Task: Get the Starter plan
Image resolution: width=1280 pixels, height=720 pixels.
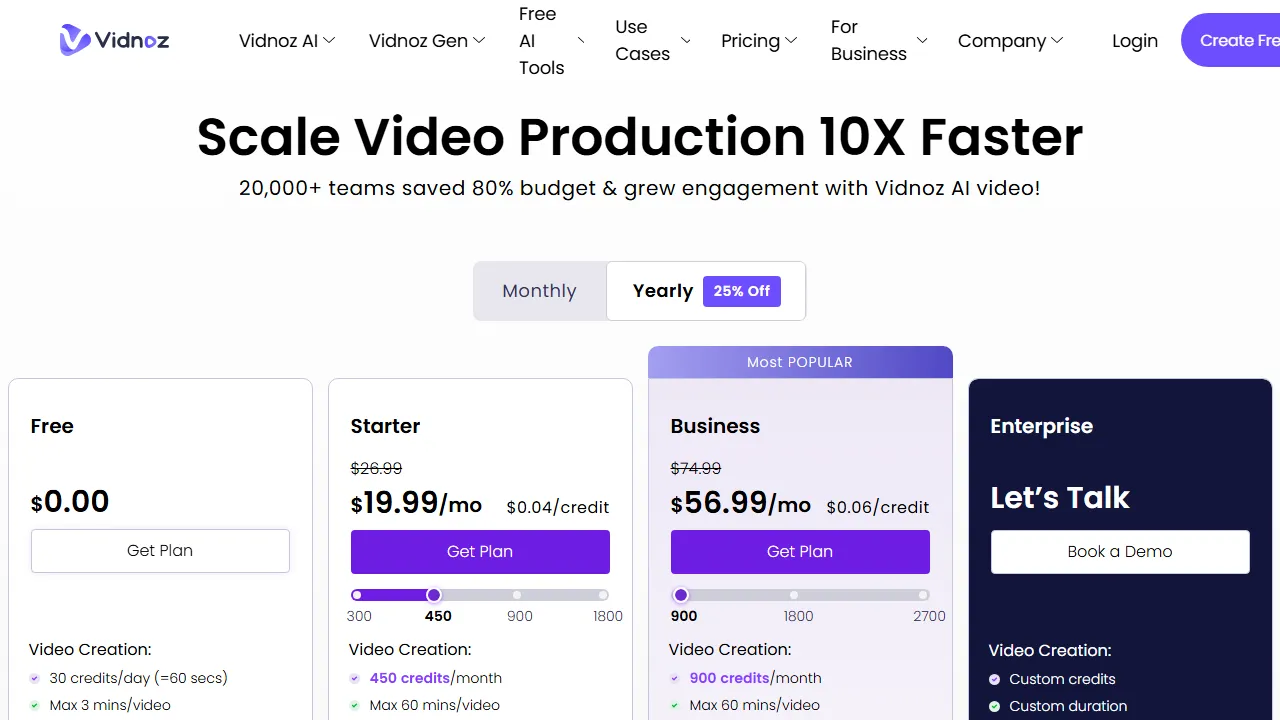Action: (x=480, y=552)
